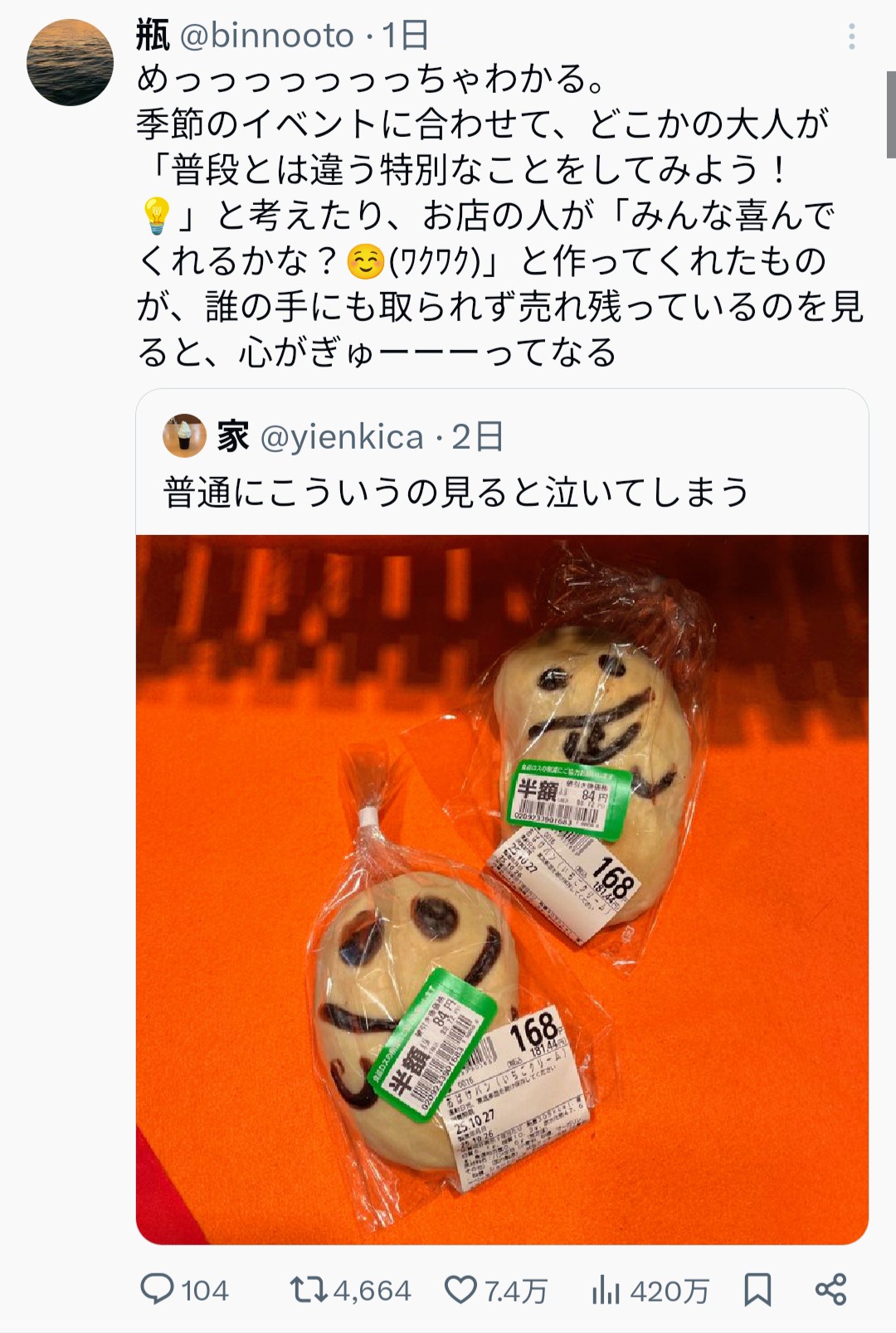
Task: Open the ocean profile avatar of 瓶
Action: [70, 62]
